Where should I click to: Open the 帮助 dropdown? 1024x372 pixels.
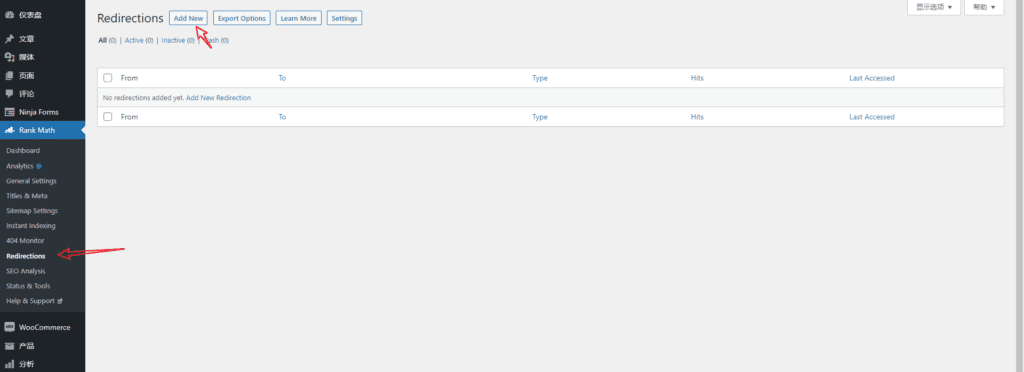point(984,7)
